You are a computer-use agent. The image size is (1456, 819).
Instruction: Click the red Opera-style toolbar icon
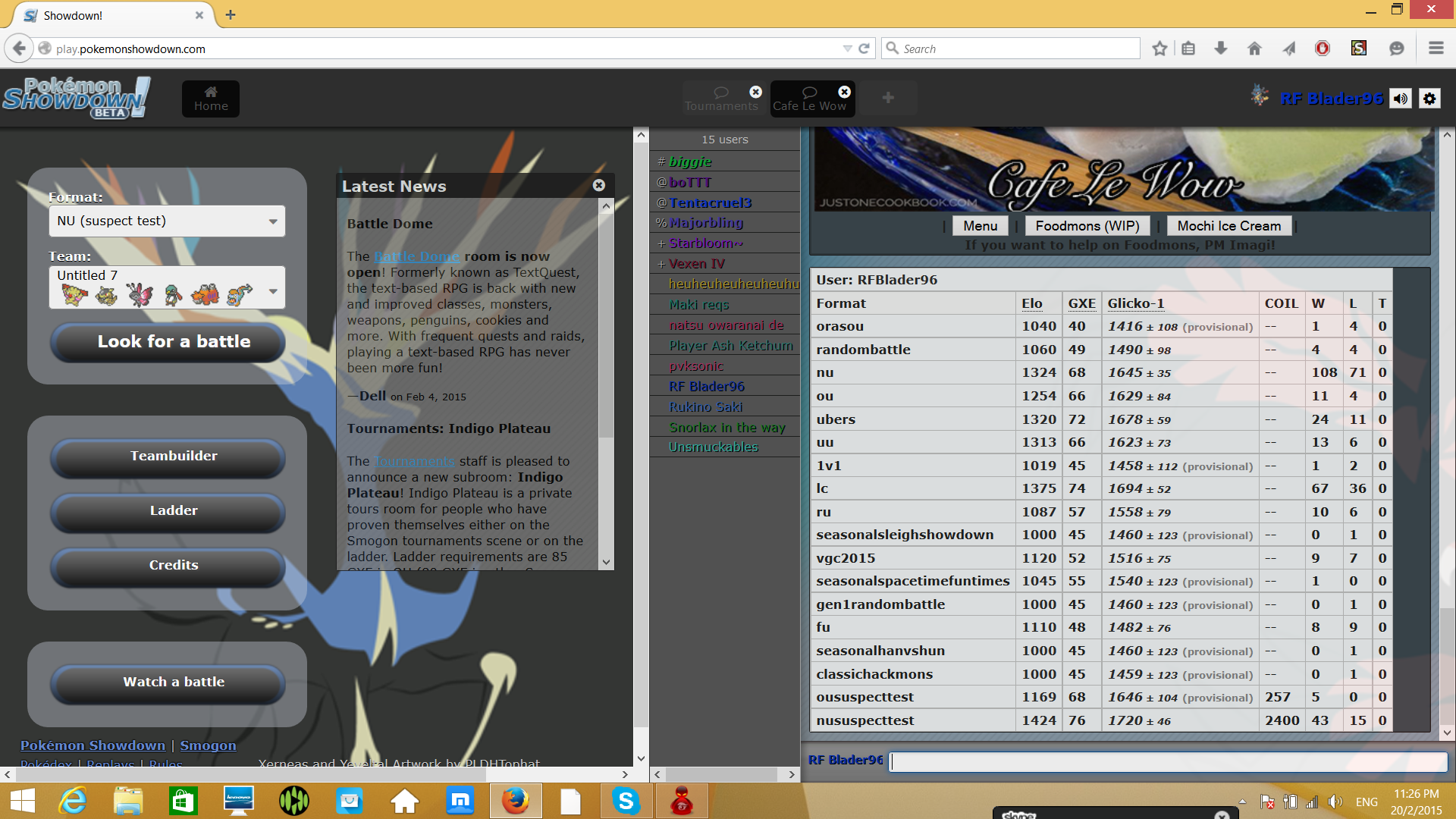pos(1323,49)
